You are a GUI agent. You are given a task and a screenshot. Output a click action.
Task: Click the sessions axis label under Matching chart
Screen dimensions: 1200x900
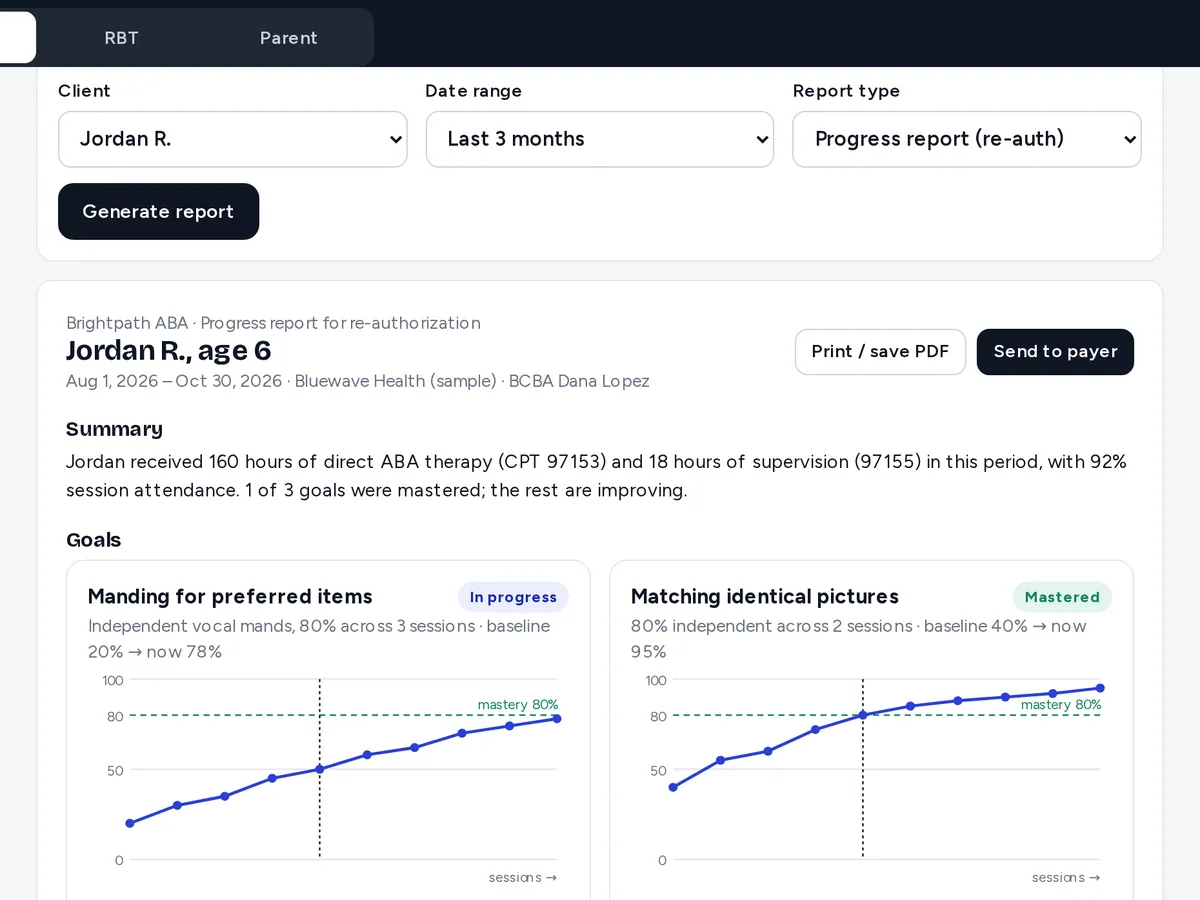[x=1066, y=877]
